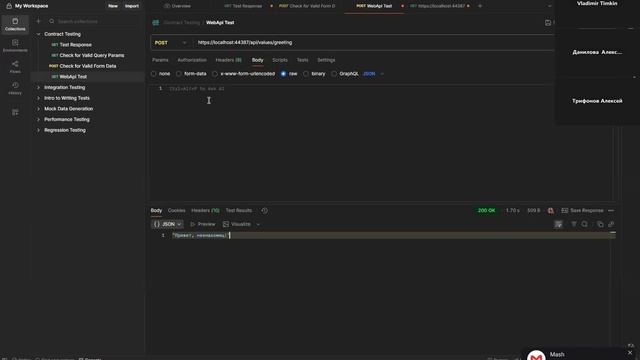Click the configure sidebar icon below History

click(x=15, y=112)
